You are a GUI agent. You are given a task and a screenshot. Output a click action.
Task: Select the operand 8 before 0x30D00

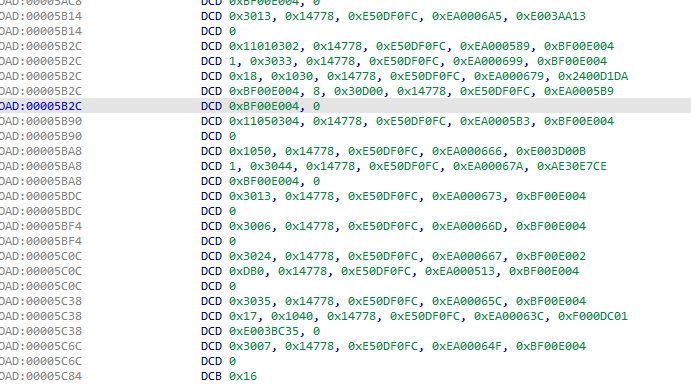(316, 91)
